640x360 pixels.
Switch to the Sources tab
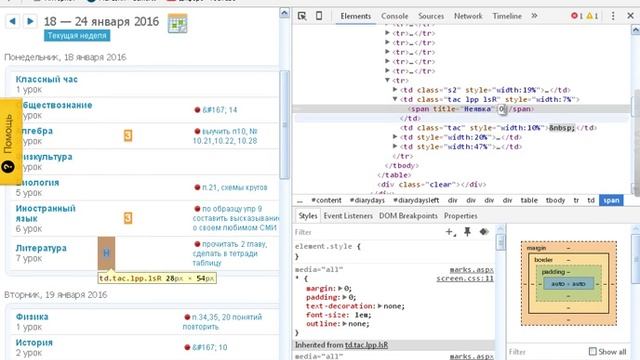(431, 16)
